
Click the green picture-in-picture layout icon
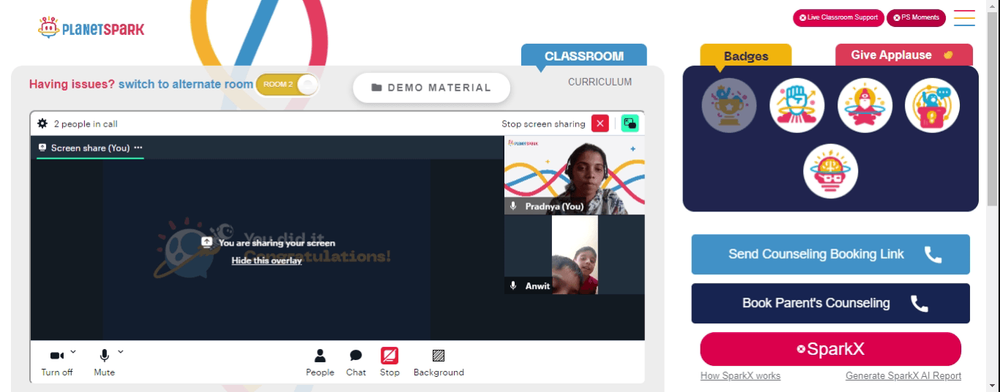(630, 124)
